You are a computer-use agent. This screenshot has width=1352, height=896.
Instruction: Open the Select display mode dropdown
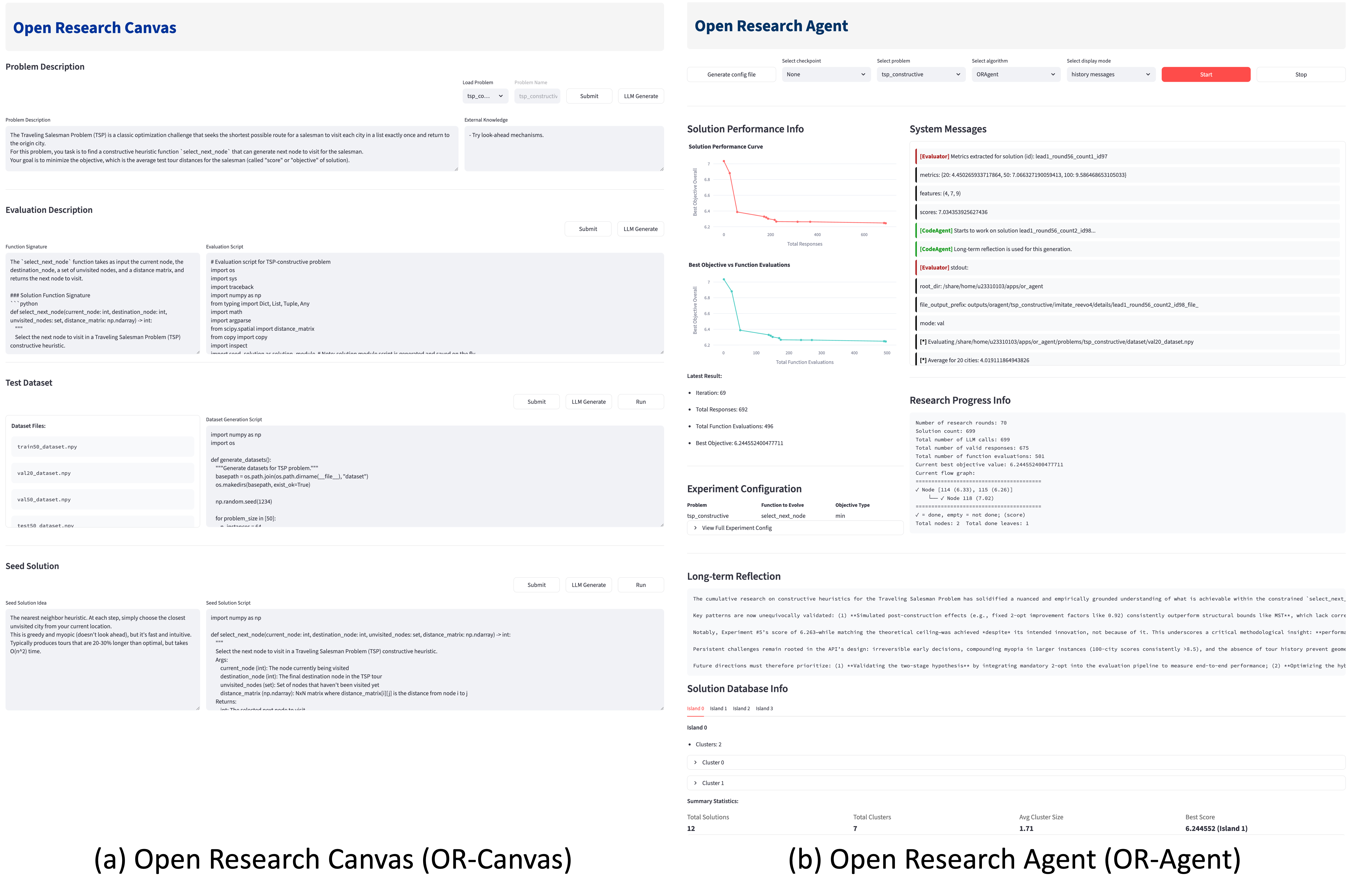pos(1110,74)
